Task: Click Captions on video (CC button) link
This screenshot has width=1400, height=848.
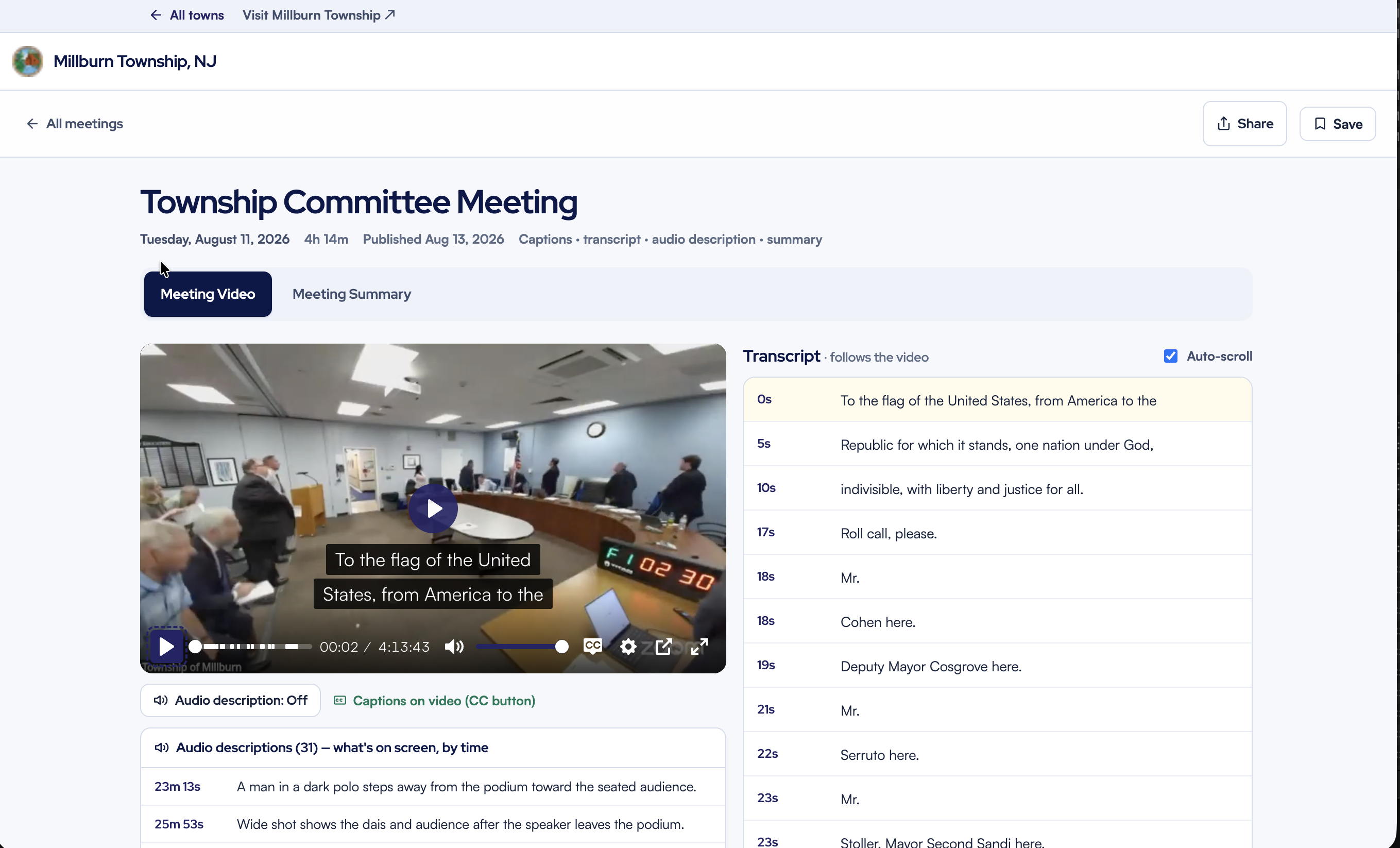Action: pyautogui.click(x=435, y=701)
